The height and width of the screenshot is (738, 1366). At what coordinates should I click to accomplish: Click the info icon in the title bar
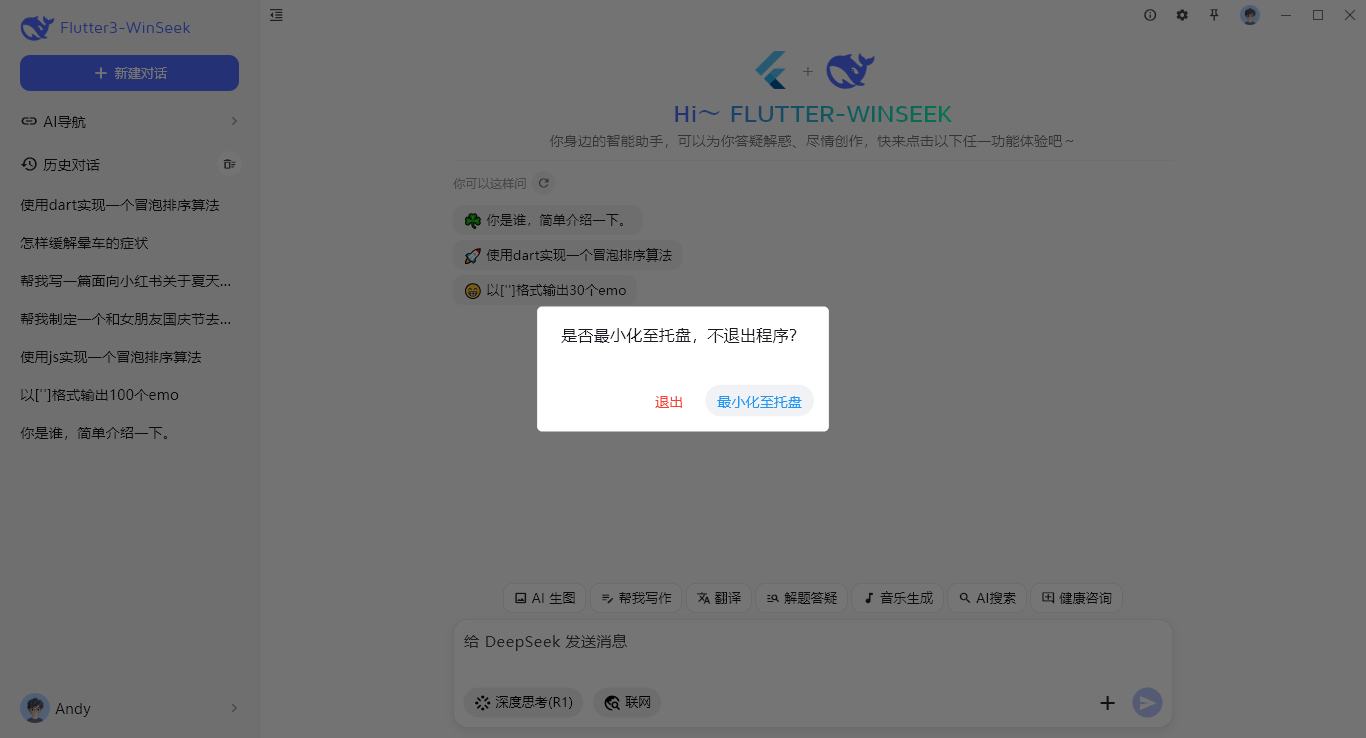pos(1150,15)
